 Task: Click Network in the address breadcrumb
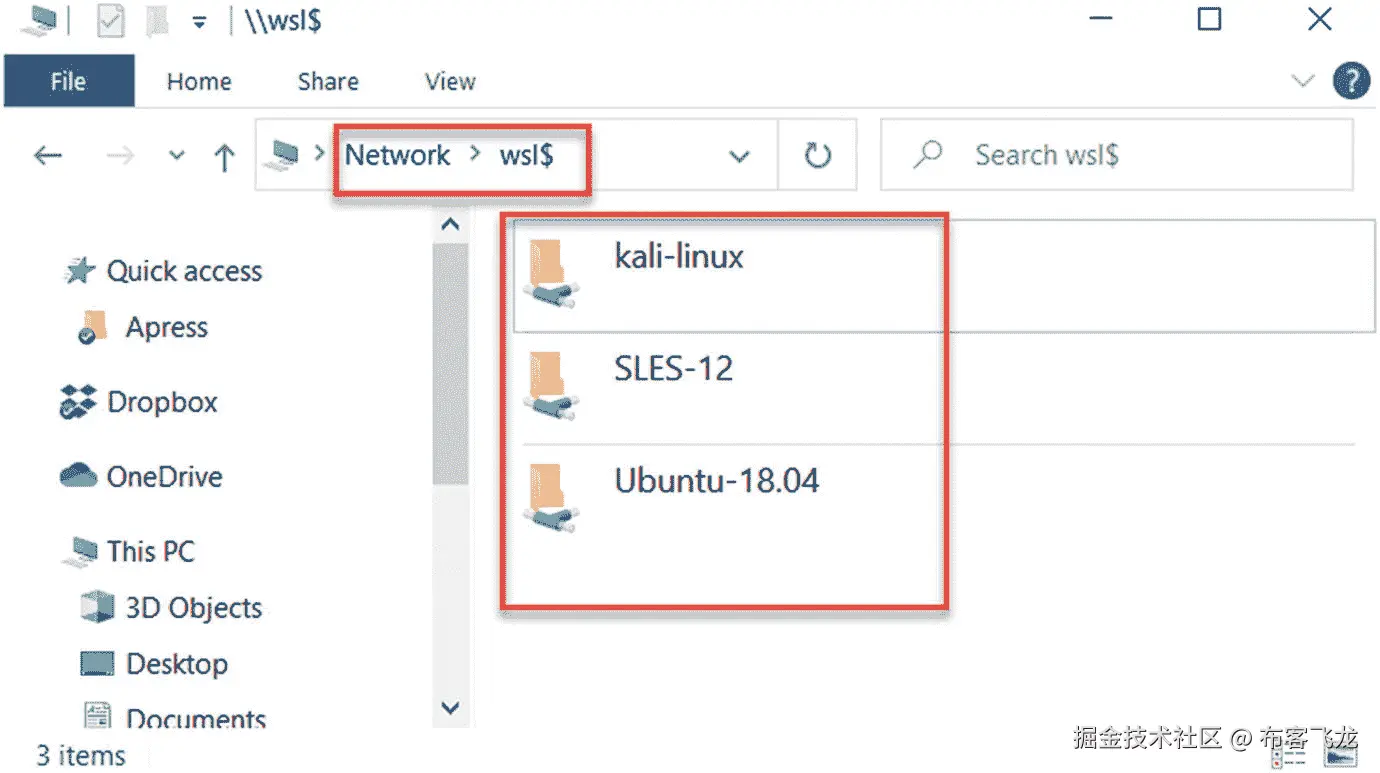click(x=398, y=155)
